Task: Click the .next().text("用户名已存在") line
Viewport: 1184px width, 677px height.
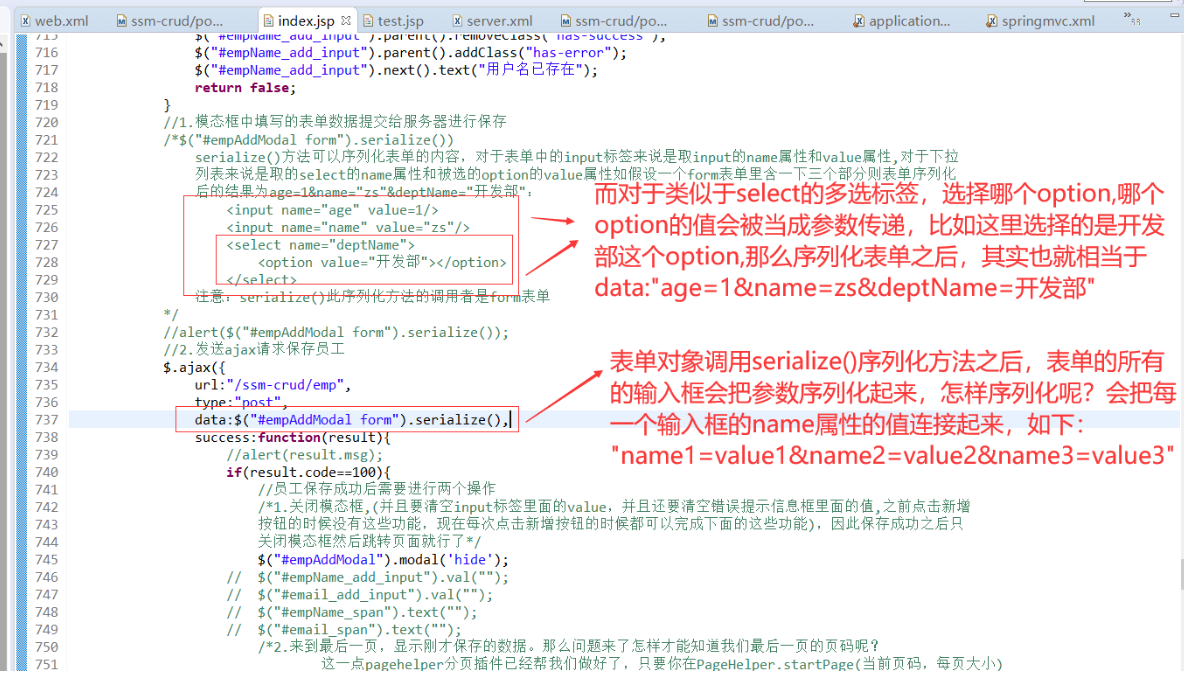Action: (396, 70)
